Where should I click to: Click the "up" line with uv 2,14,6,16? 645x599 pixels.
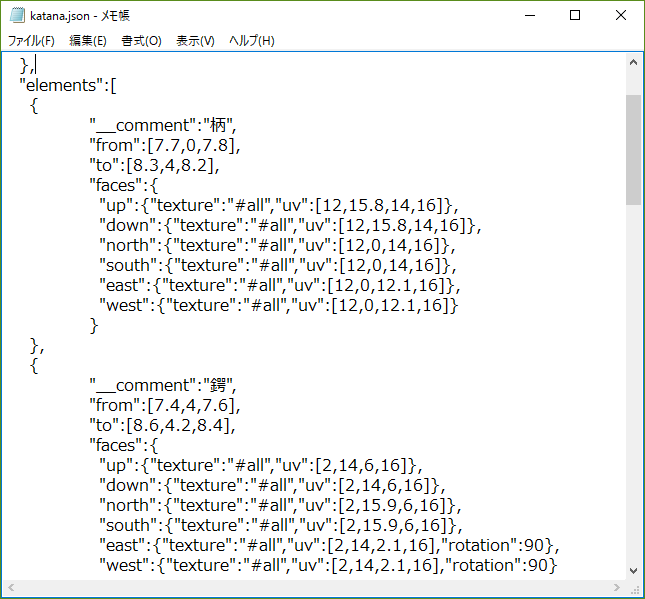pyautogui.click(x=261, y=466)
